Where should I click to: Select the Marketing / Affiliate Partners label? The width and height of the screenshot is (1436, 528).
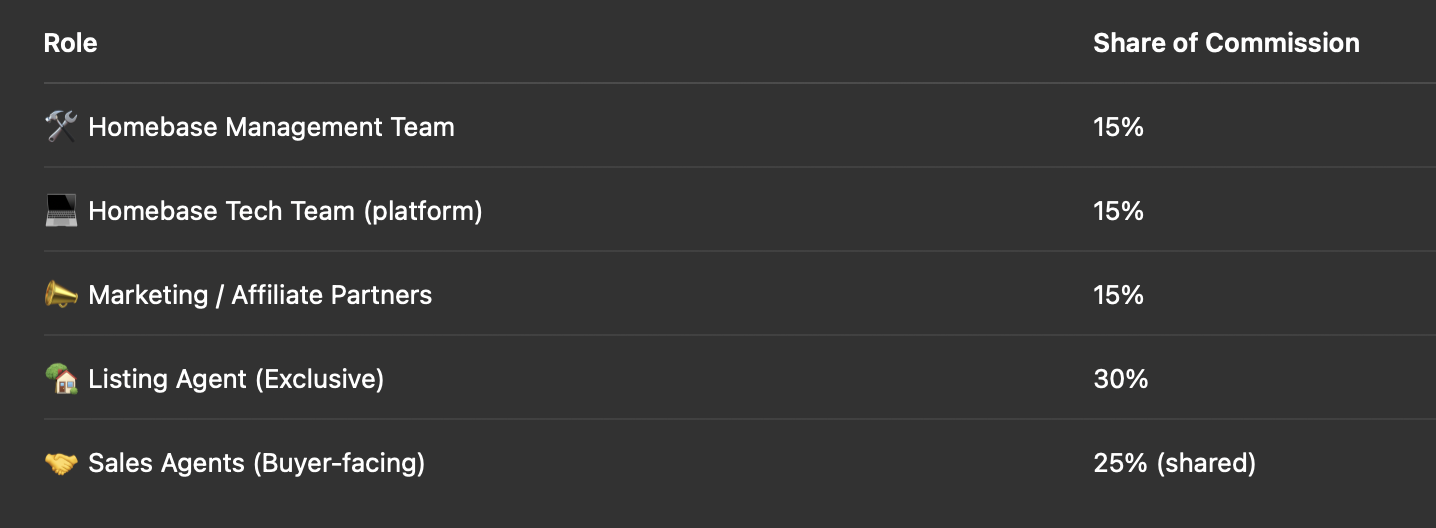pos(260,295)
